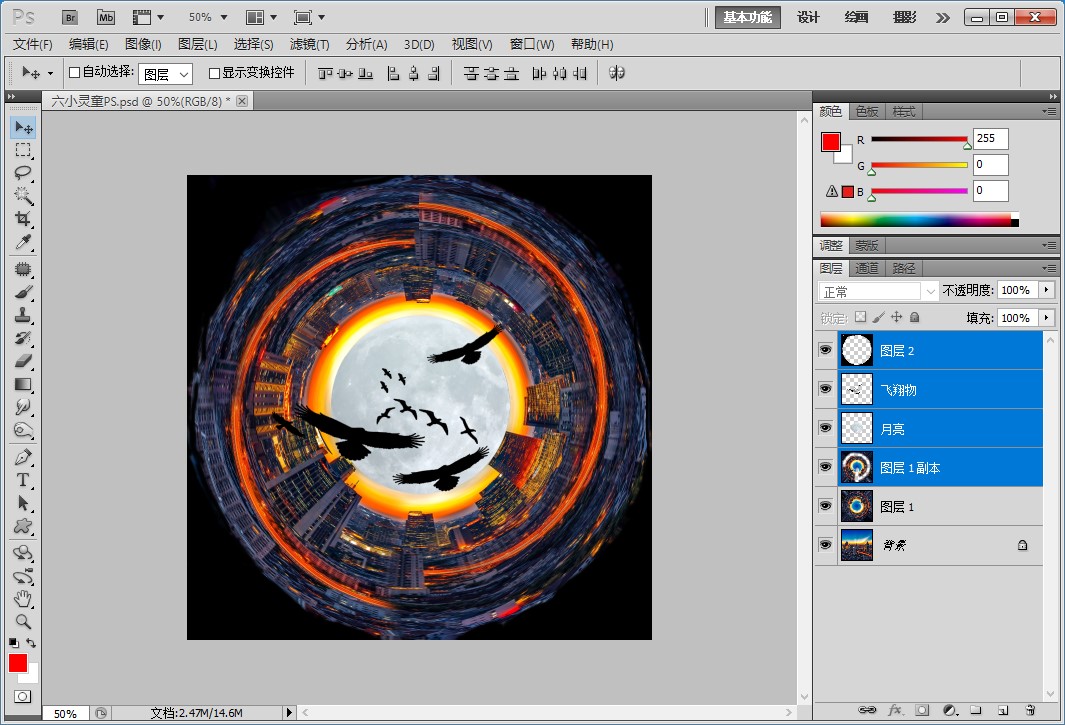This screenshot has height=725, width=1065.
Task: Open the 图层 auto-select dropdown
Action: click(x=165, y=74)
